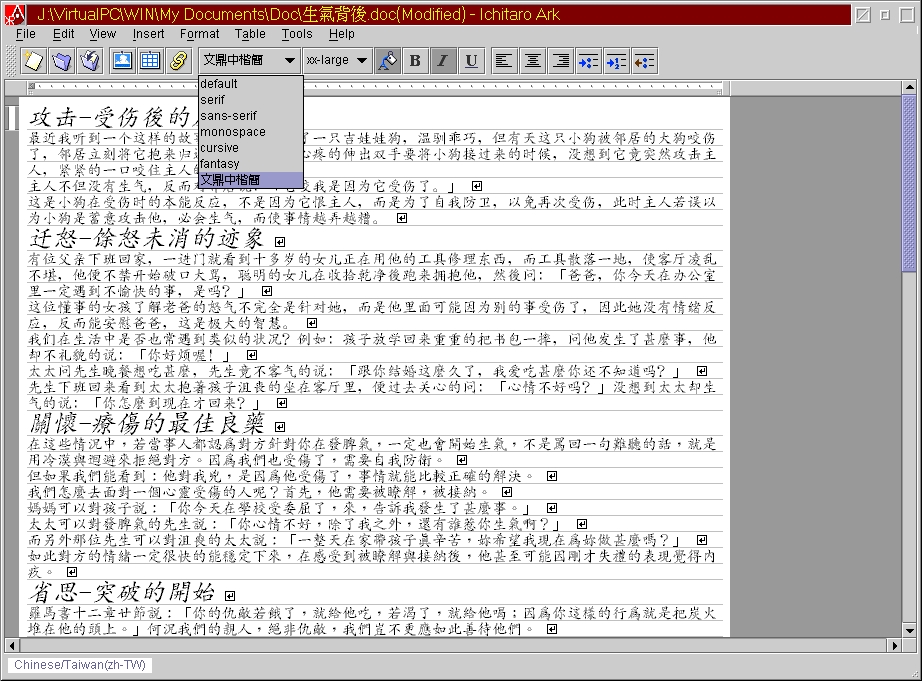Open the Table menu

click(250, 34)
